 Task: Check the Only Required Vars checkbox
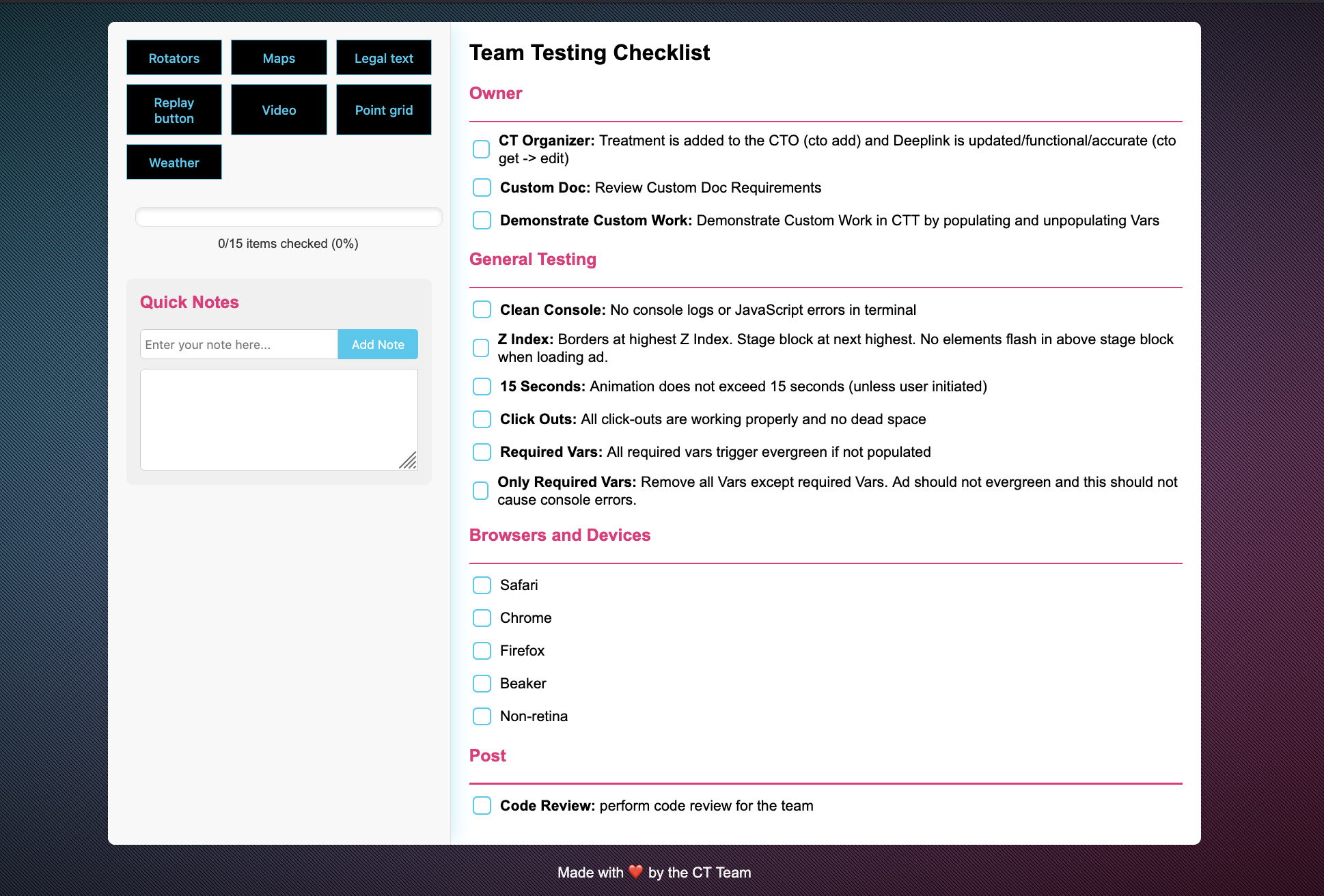pyautogui.click(x=481, y=491)
